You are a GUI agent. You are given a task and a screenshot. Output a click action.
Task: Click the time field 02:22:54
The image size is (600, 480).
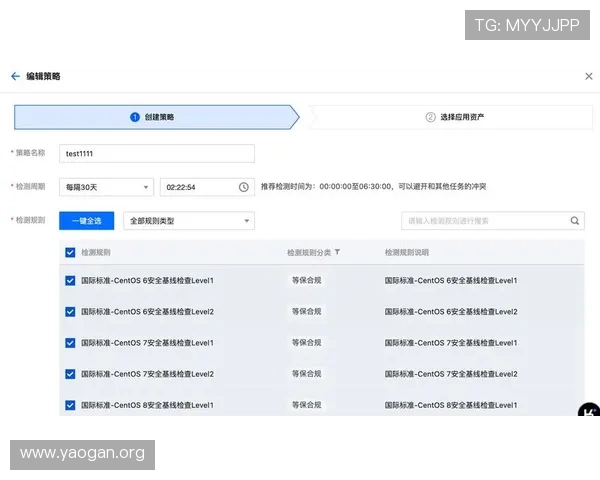coord(207,187)
